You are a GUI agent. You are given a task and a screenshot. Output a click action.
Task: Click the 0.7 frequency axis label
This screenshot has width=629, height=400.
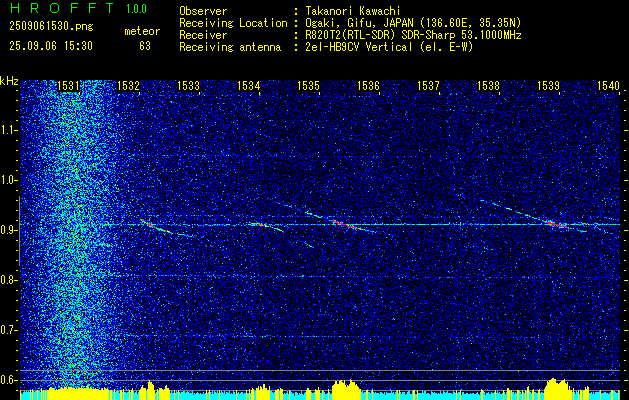tap(8, 330)
